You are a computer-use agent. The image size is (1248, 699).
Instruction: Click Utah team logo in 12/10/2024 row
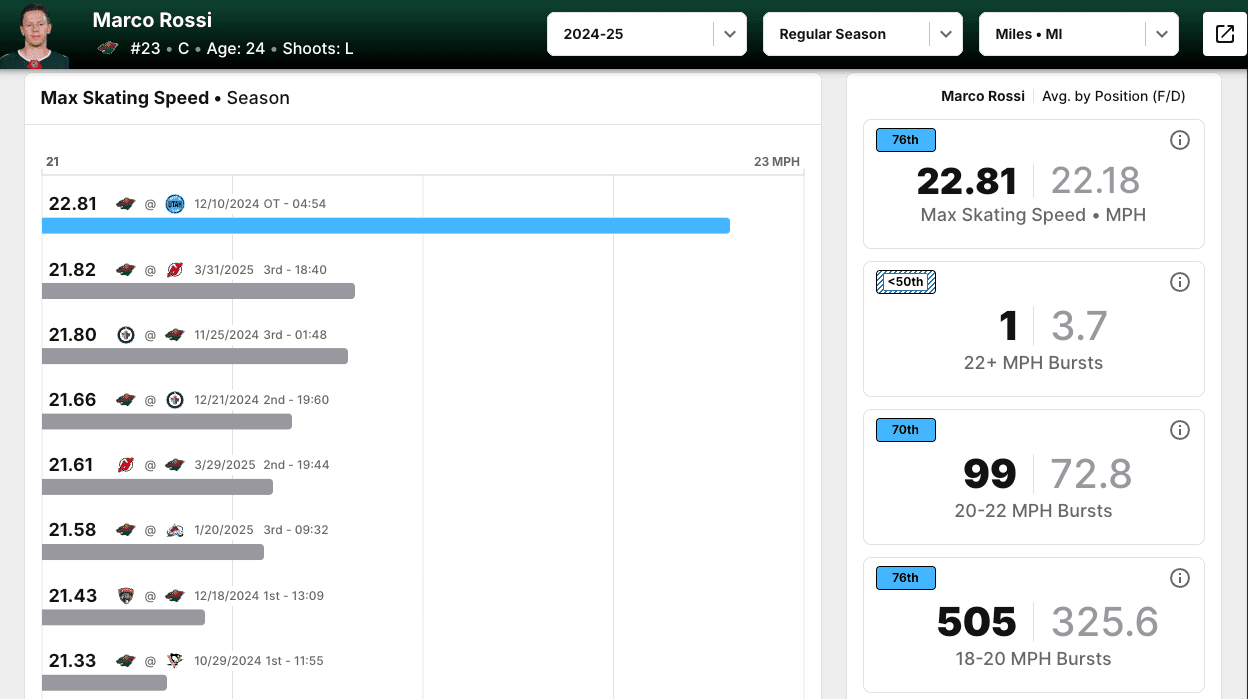pyautogui.click(x=175, y=204)
